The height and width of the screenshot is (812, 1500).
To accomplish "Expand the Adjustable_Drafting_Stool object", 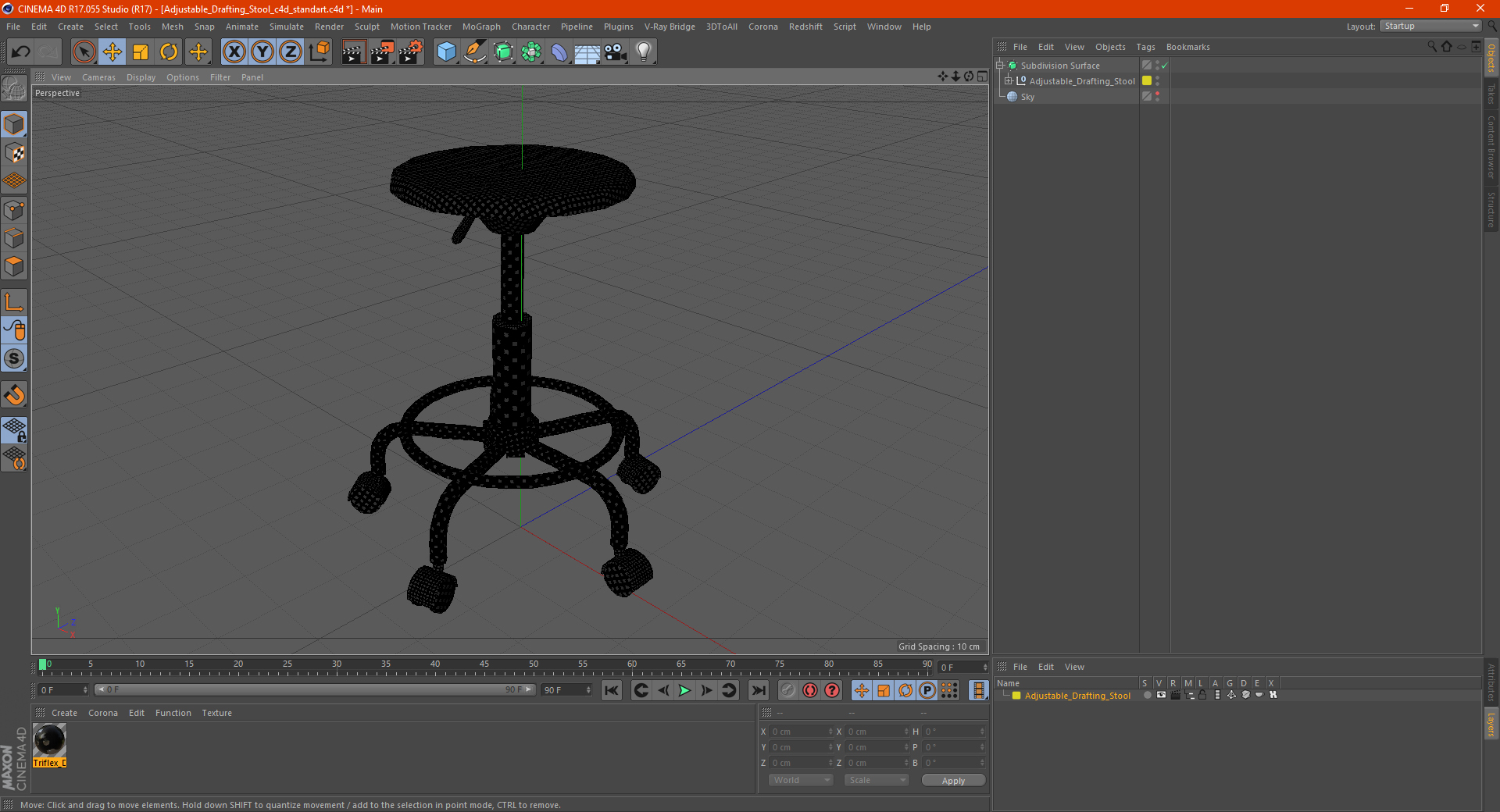I will pyautogui.click(x=1009, y=81).
